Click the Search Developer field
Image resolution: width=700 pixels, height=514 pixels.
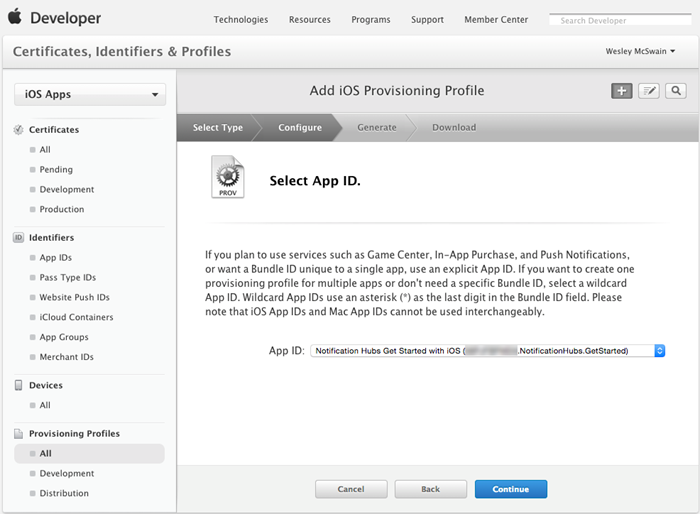pos(620,20)
